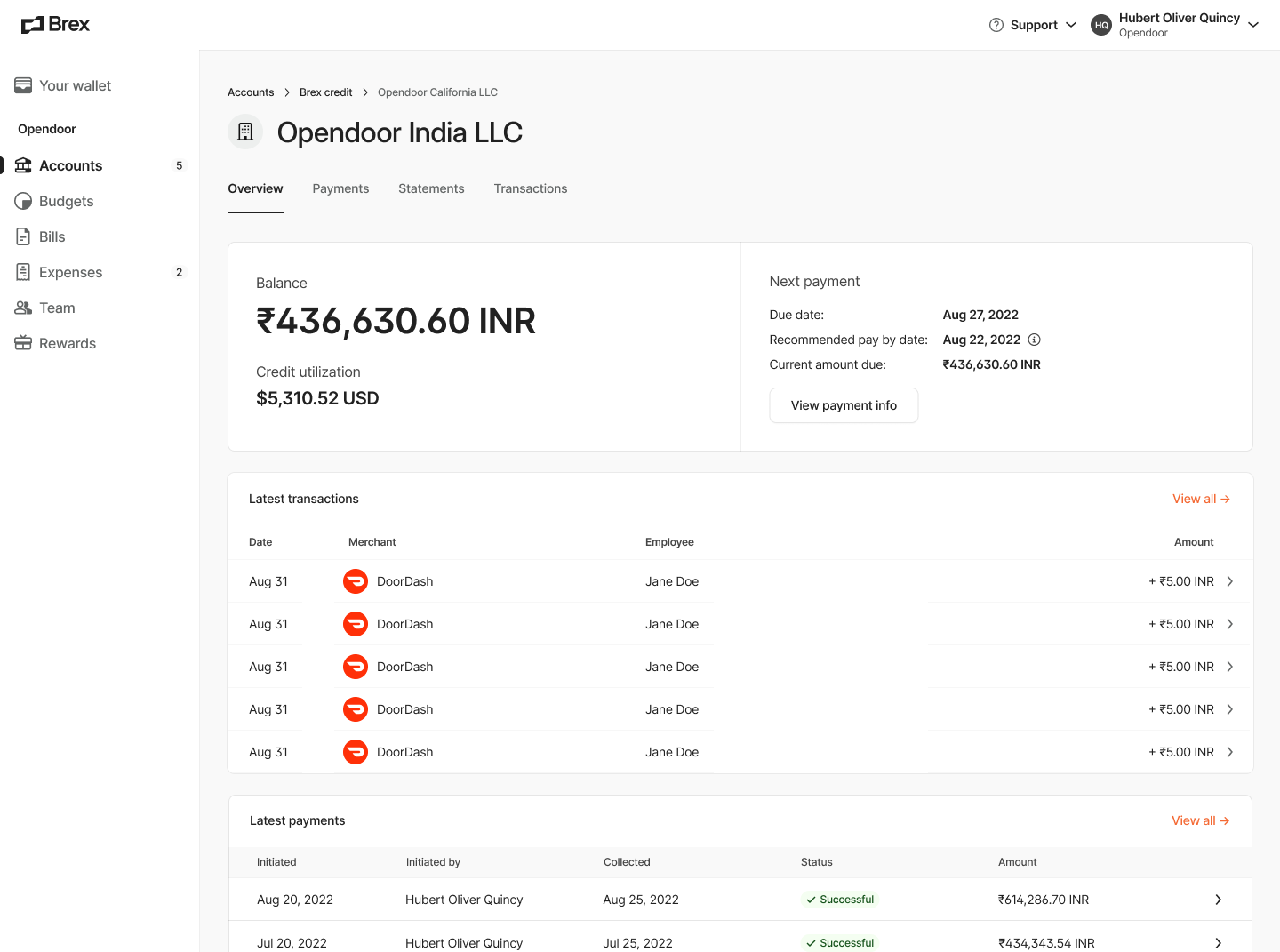The image size is (1280, 952).
Task: Open Rewards in the sidebar
Action: 100,343
